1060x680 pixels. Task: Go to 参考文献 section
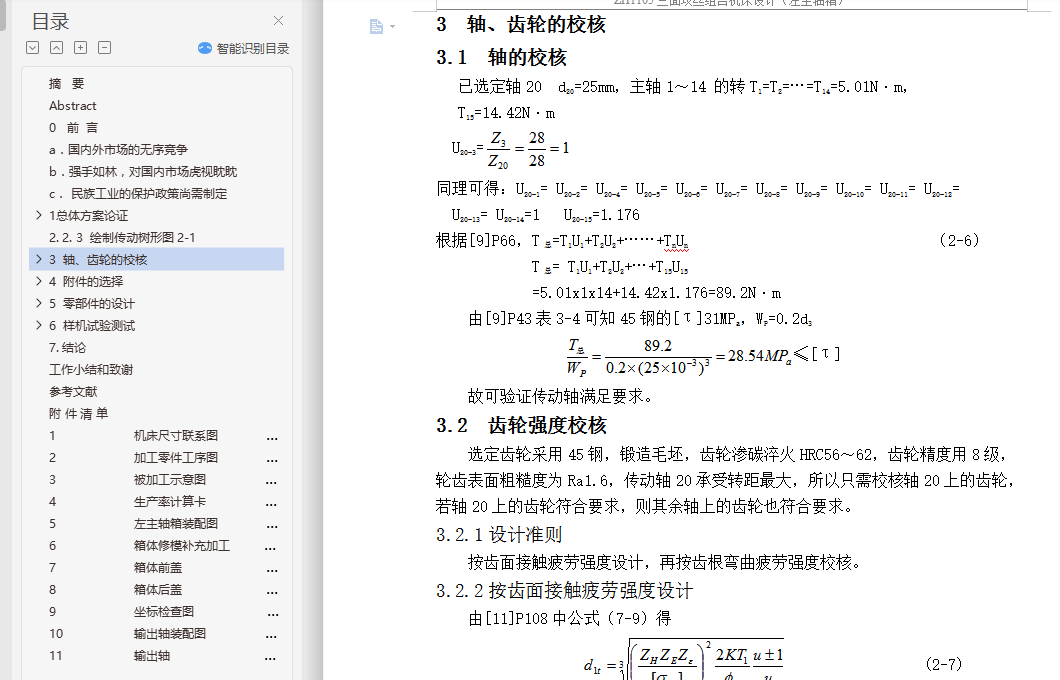coord(73,391)
